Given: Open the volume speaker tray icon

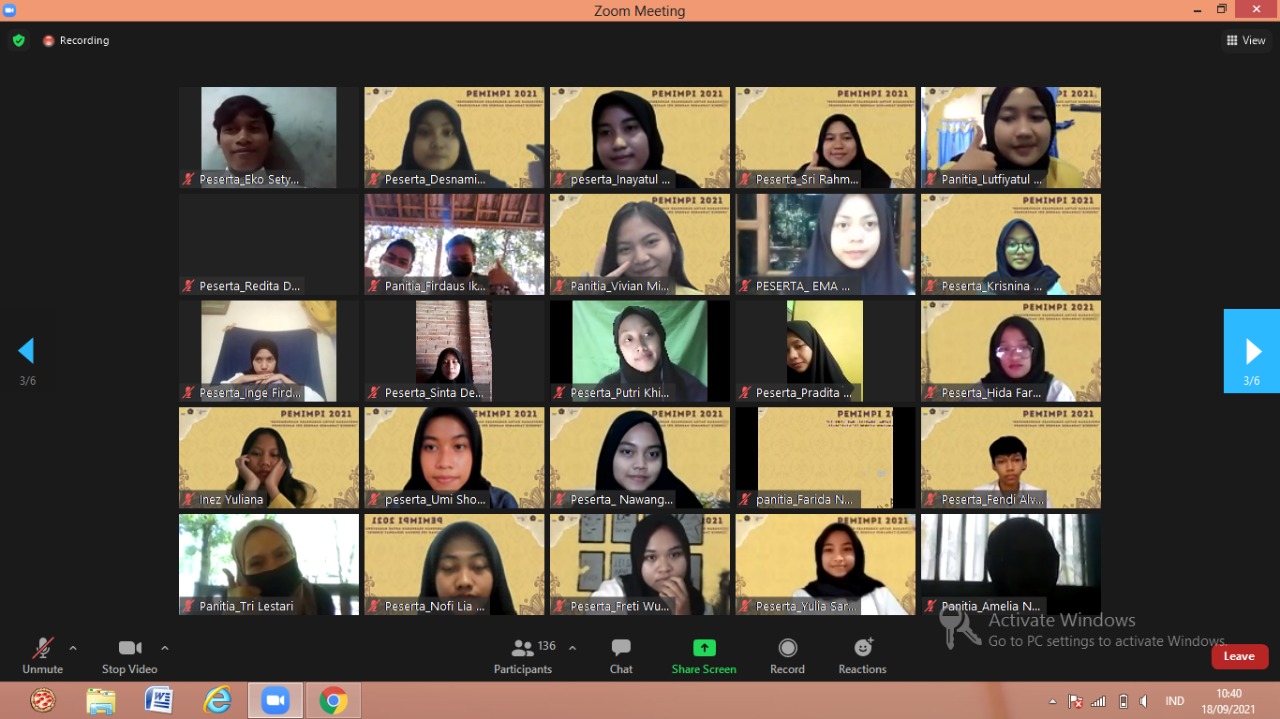Looking at the screenshot, I should point(1144,702).
